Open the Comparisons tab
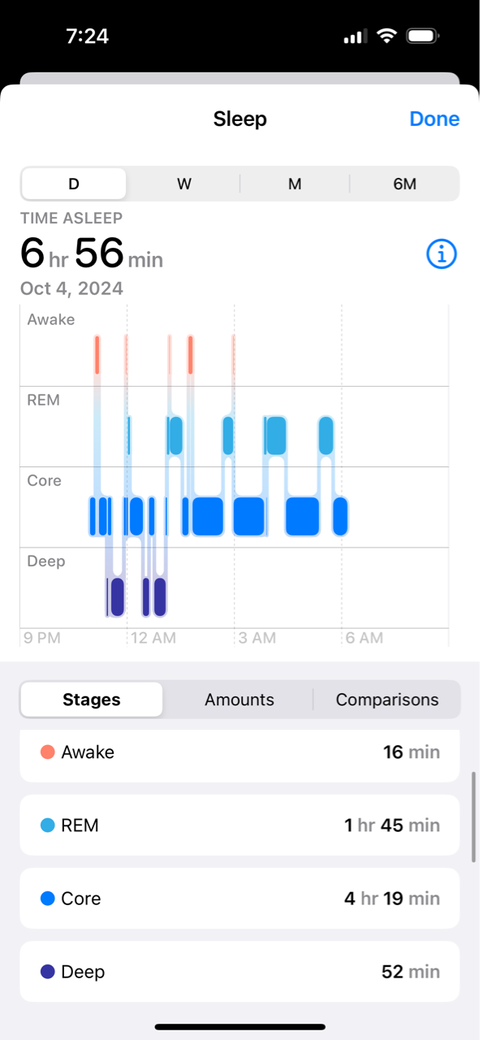 click(x=387, y=699)
